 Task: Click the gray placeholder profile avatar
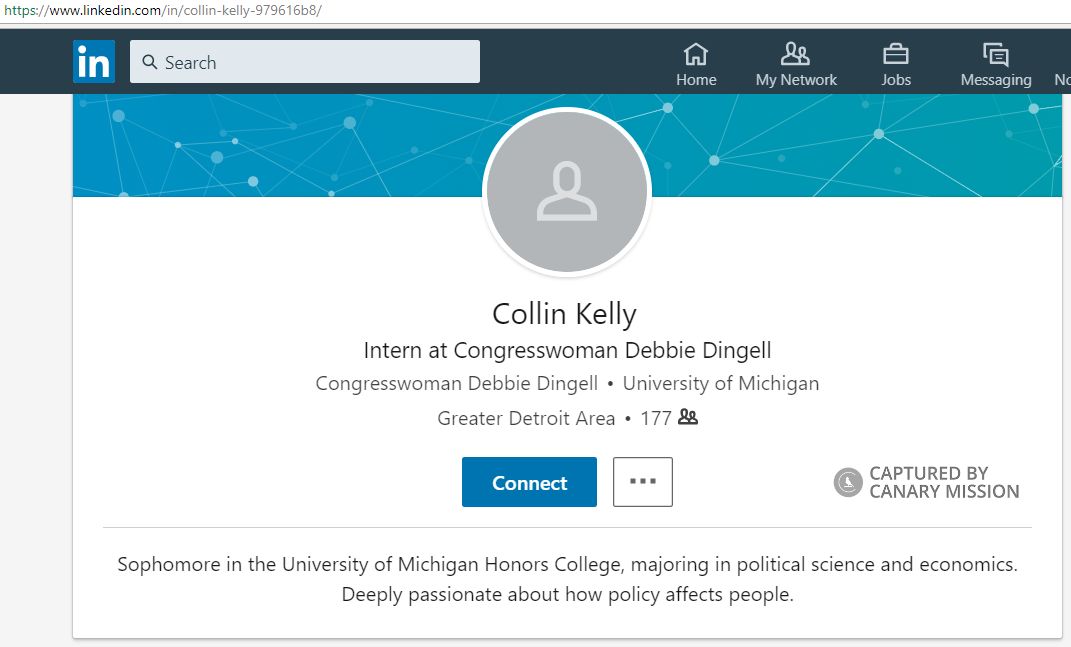566,191
